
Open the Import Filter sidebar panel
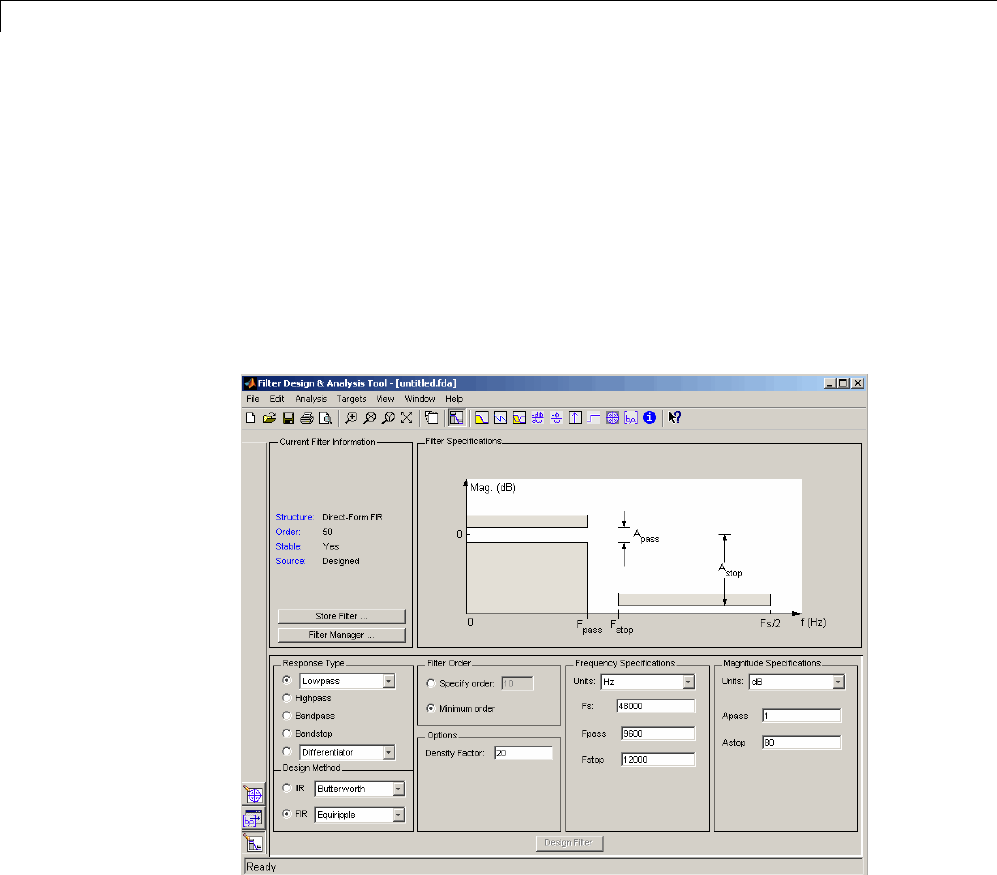click(x=253, y=819)
